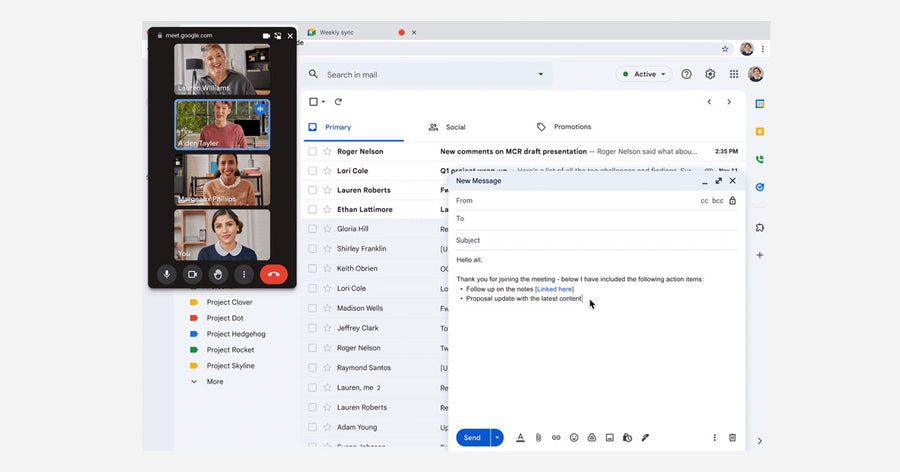
Task: Send the new message
Action: point(472,438)
